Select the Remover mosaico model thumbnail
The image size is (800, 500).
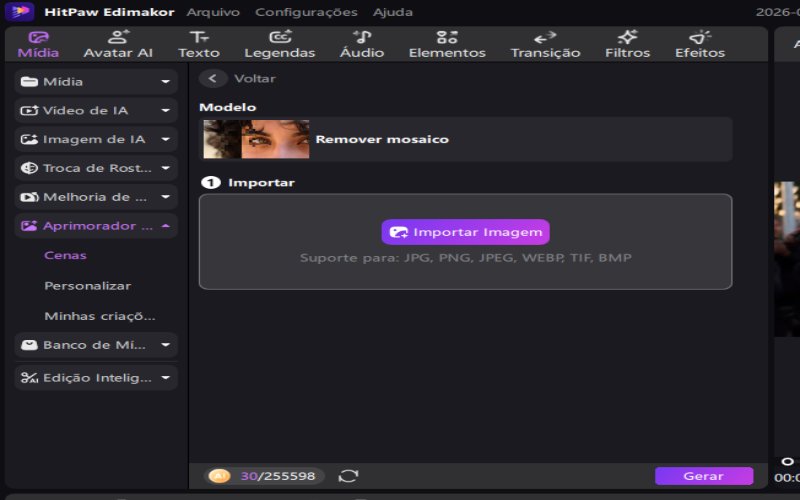[256, 139]
